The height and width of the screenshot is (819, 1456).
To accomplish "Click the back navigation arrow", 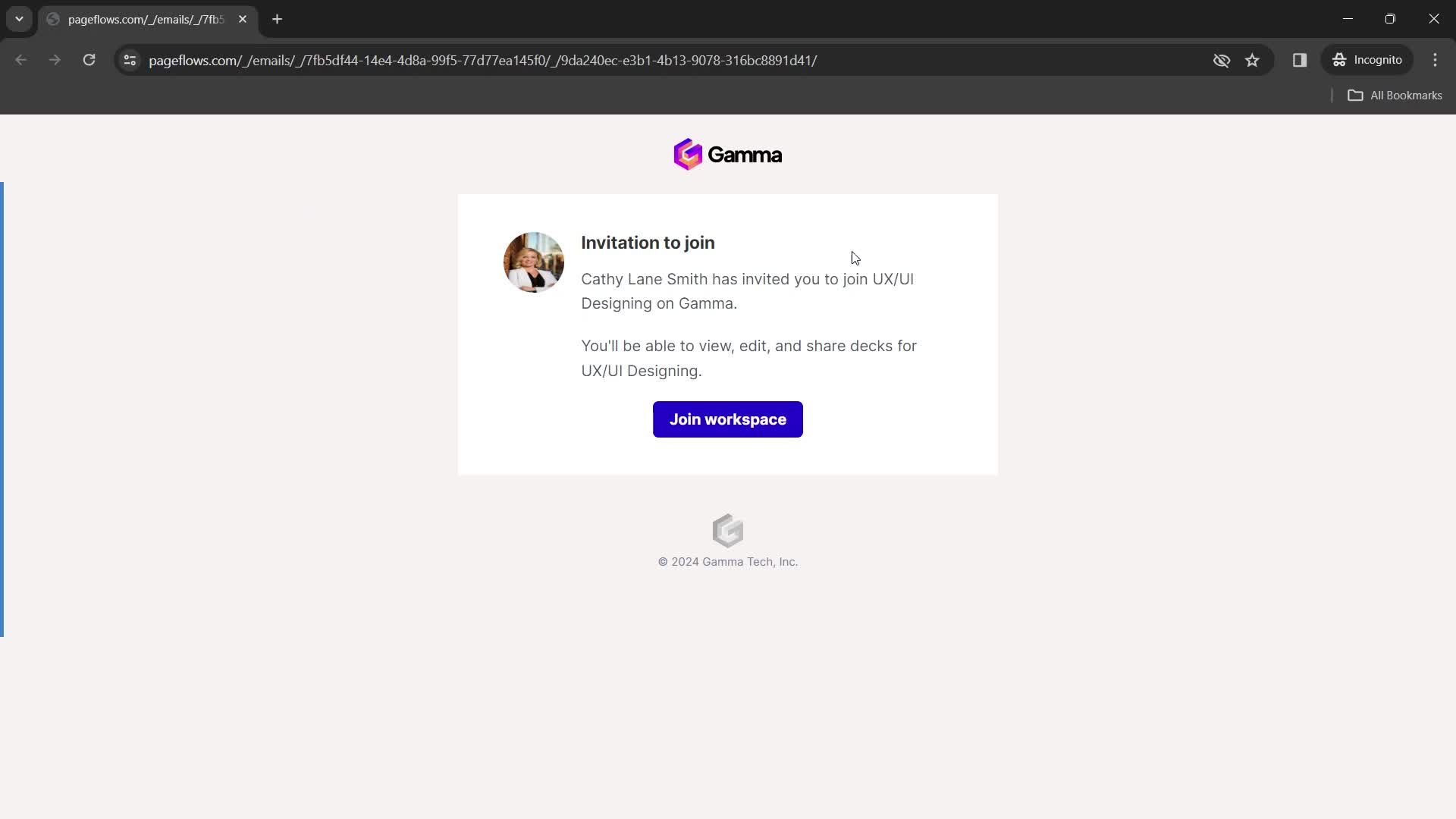I will click(x=21, y=60).
